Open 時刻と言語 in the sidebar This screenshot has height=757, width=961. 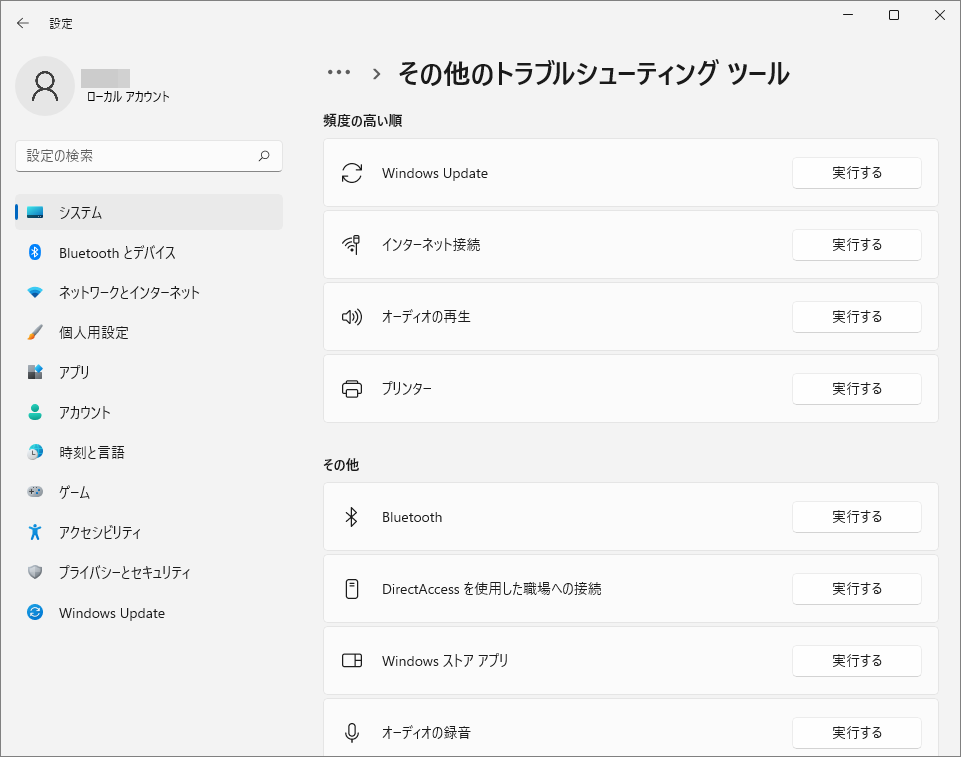click(91, 453)
